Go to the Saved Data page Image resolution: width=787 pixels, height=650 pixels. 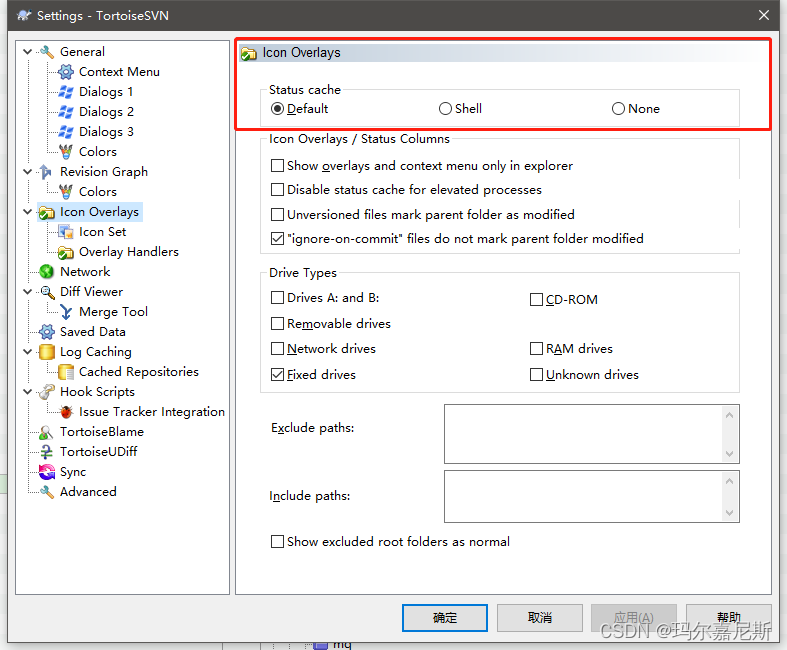click(92, 332)
